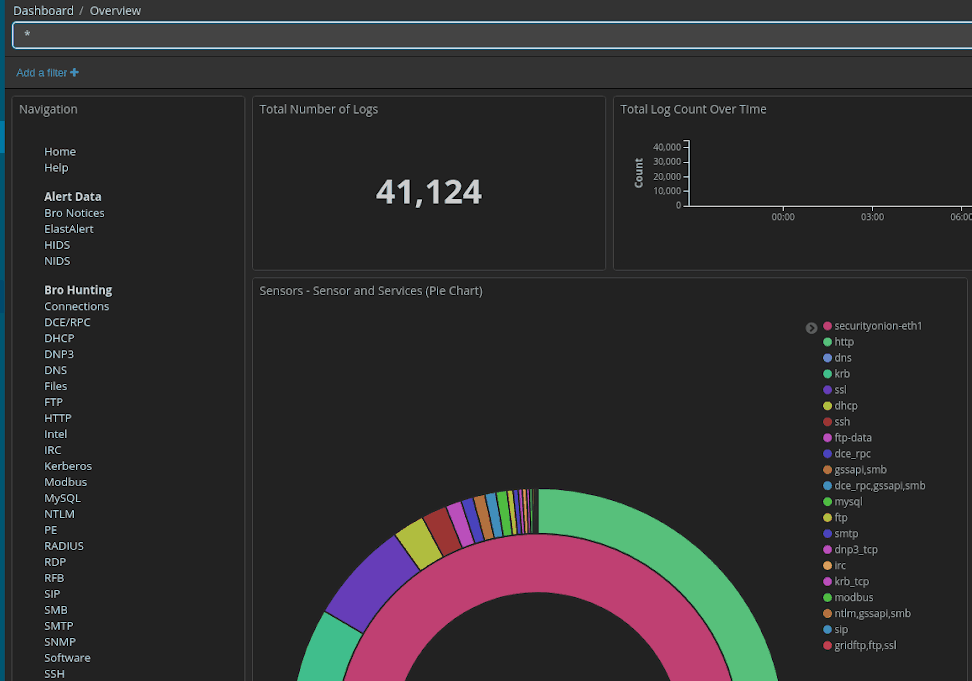Screen dimensions: 972x681
Task: Open the MySQL hunting link
Action: [63, 498]
